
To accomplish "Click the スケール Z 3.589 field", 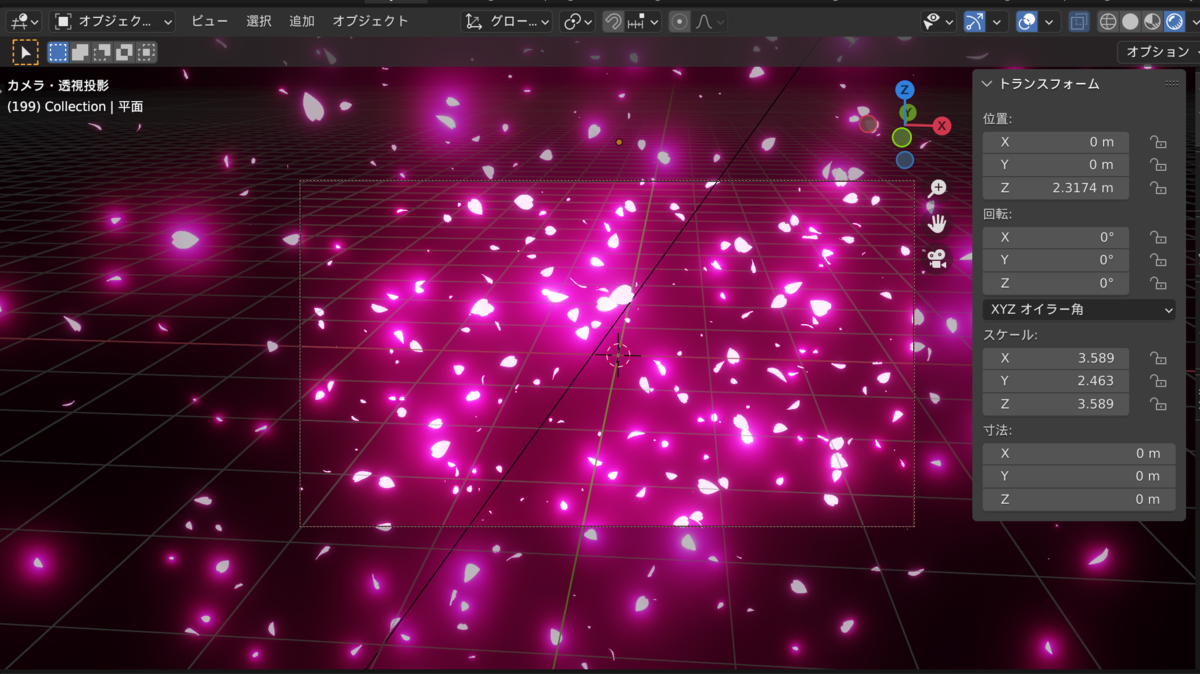I will coord(1055,404).
